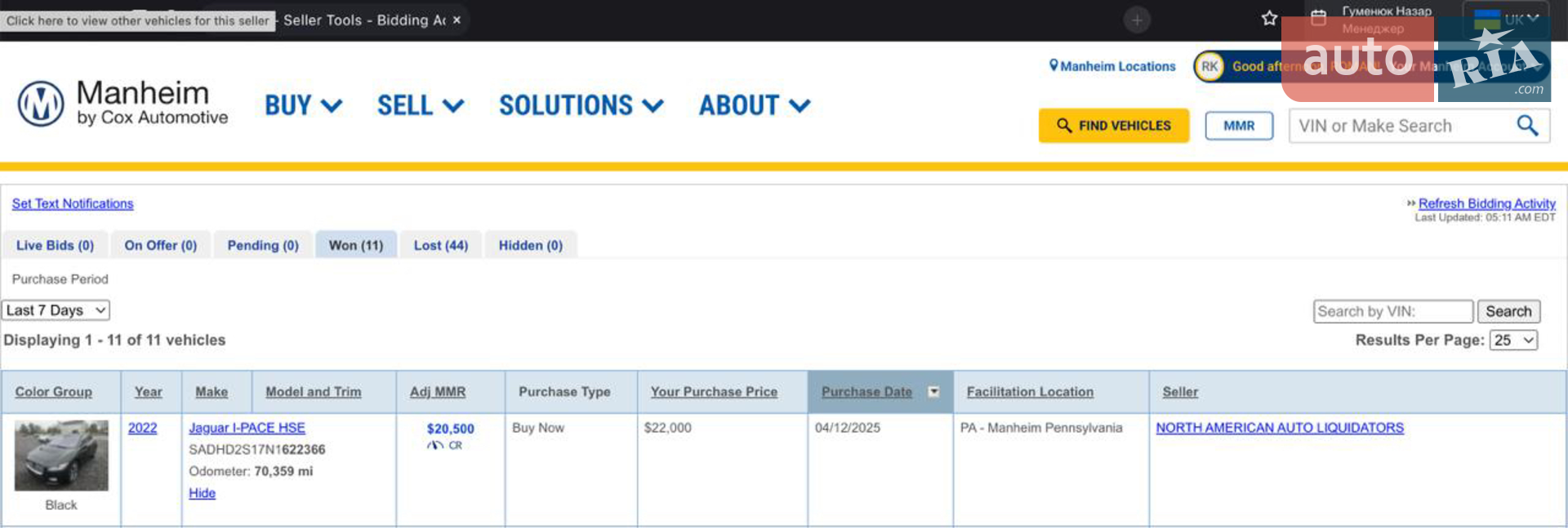
Task: Hide the Jaguar I-PACE vehicle row
Action: click(x=202, y=493)
